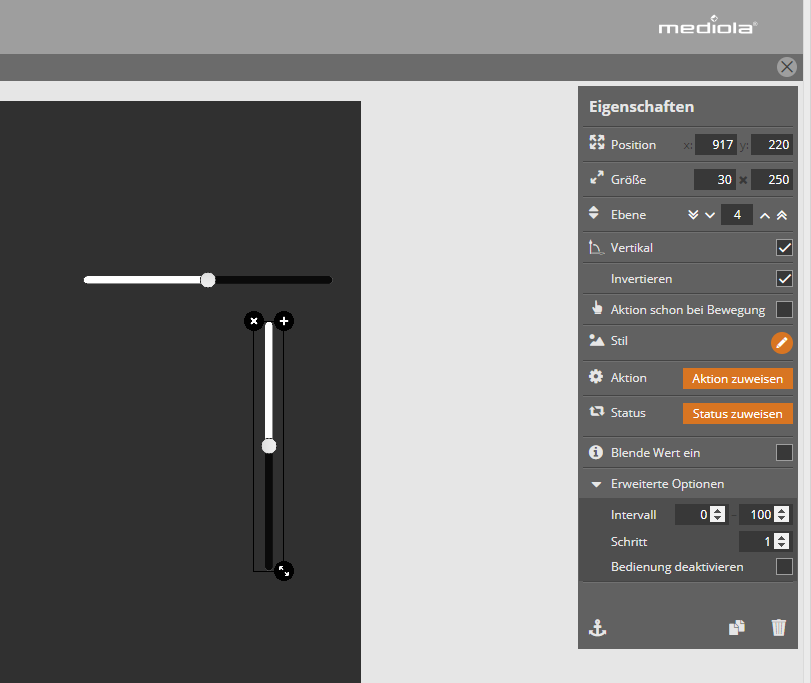
Task: Send layer to bottom with double-down arrow
Action: click(x=694, y=215)
